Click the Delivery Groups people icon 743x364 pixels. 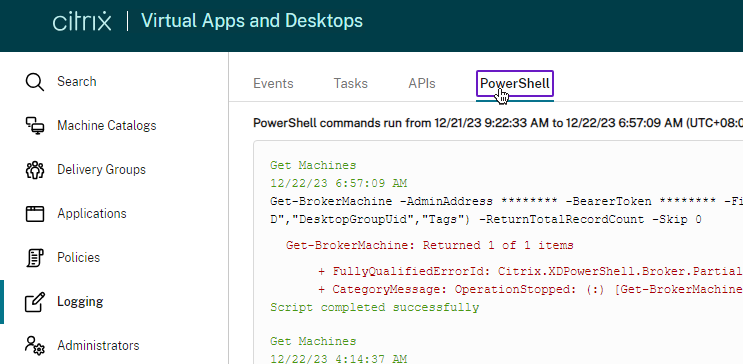coord(35,170)
